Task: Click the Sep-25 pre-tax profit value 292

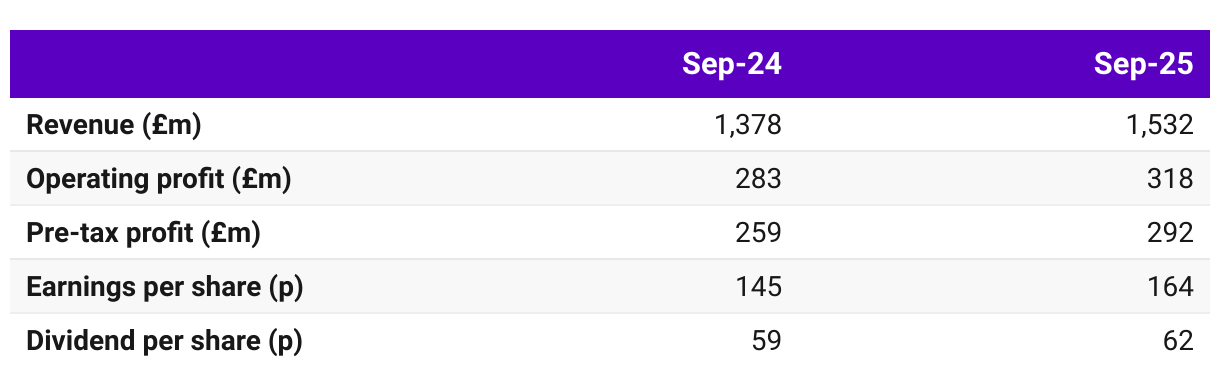Action: click(x=1170, y=233)
